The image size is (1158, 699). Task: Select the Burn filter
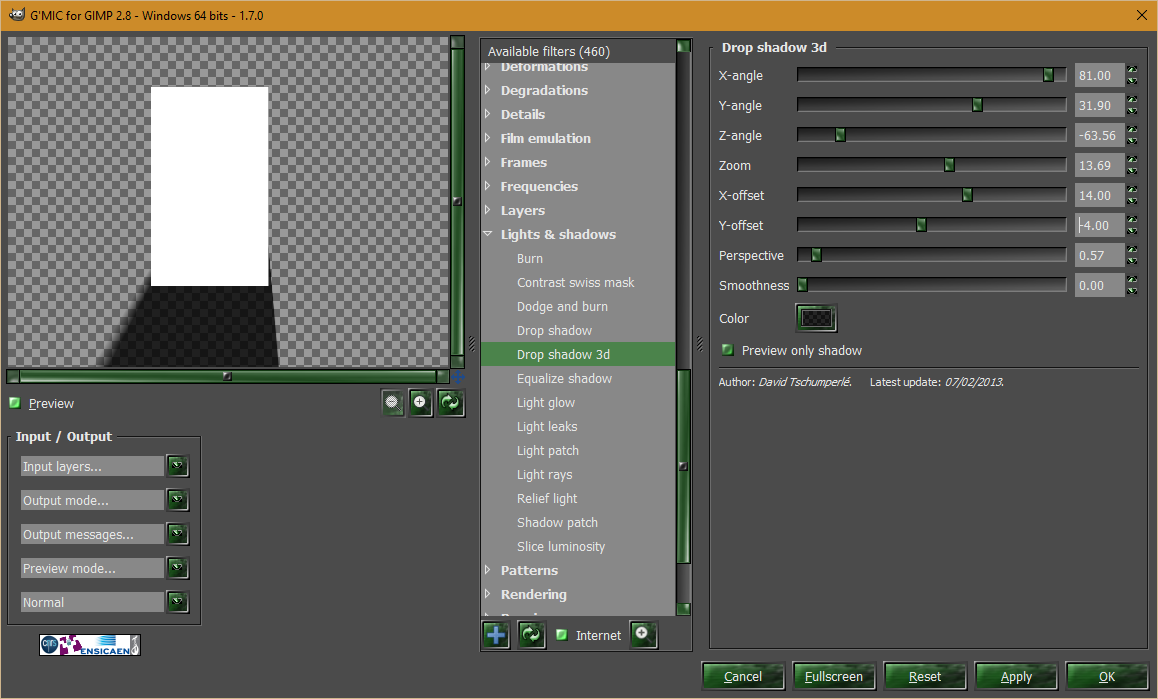click(530, 259)
